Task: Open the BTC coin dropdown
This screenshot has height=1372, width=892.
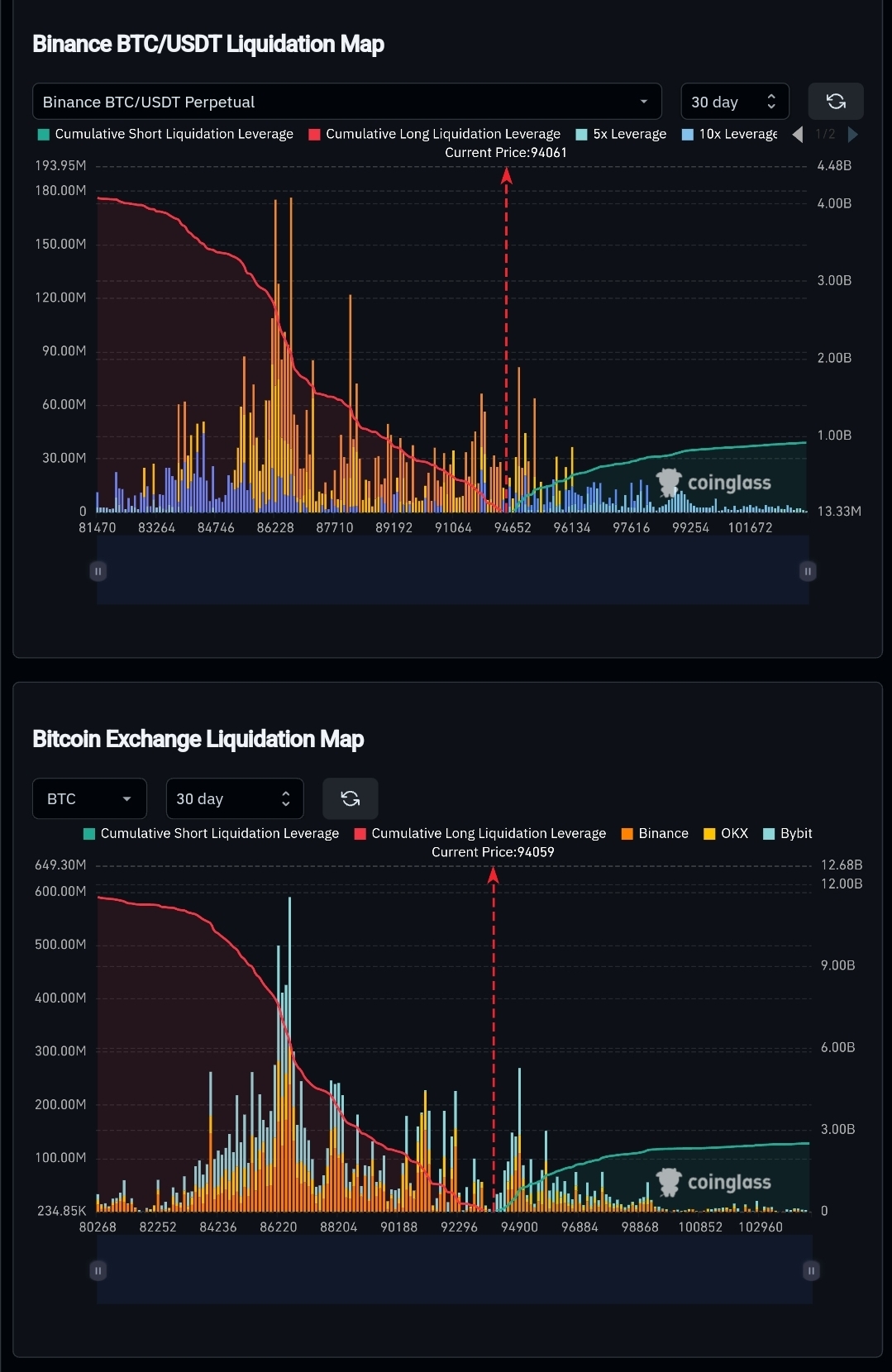Action: coord(89,798)
